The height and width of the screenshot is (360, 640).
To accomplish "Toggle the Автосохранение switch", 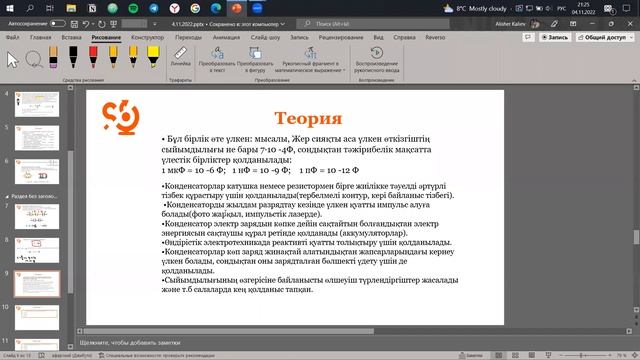I will 58,24.
